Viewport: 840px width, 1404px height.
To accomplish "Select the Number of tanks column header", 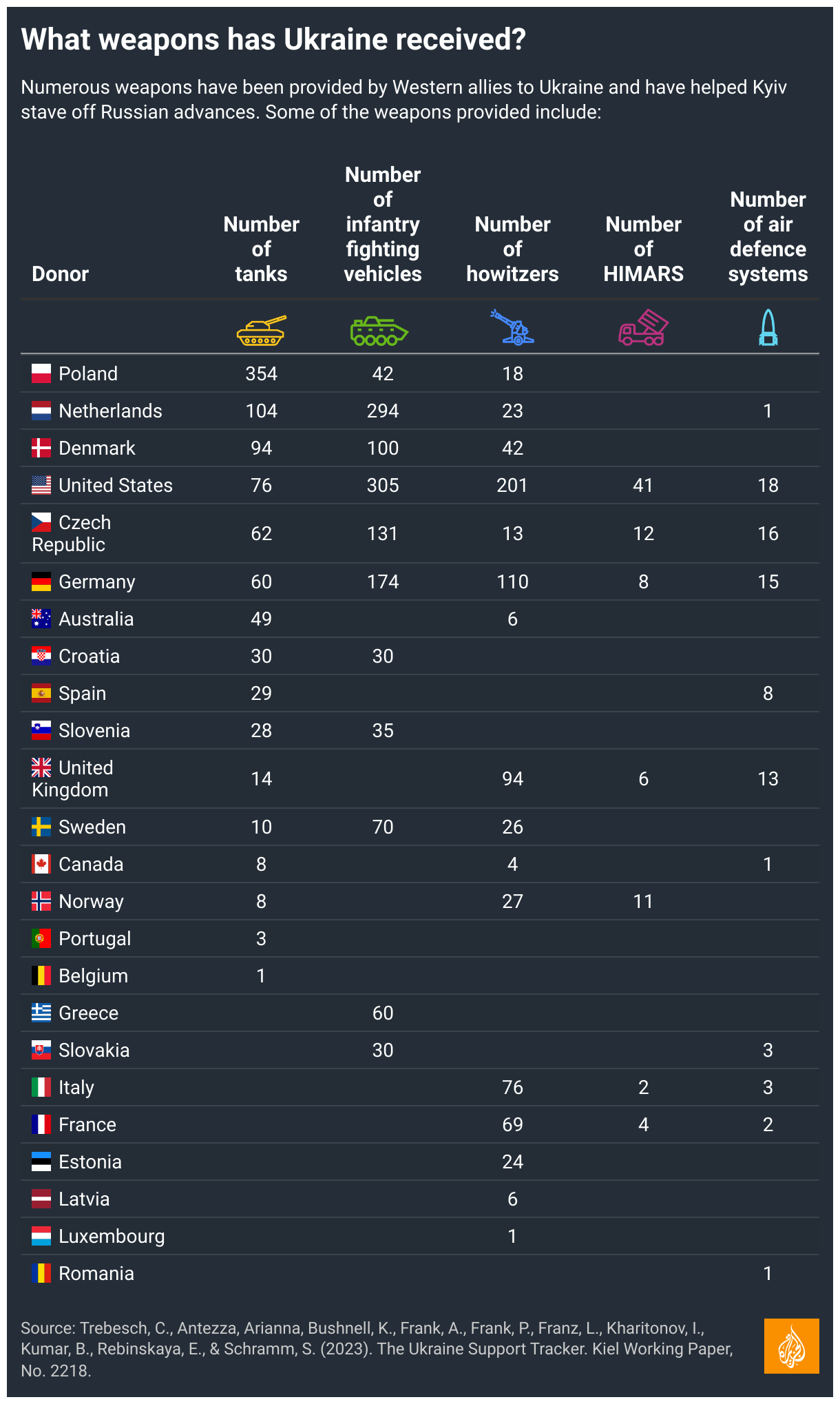I will click(262, 249).
